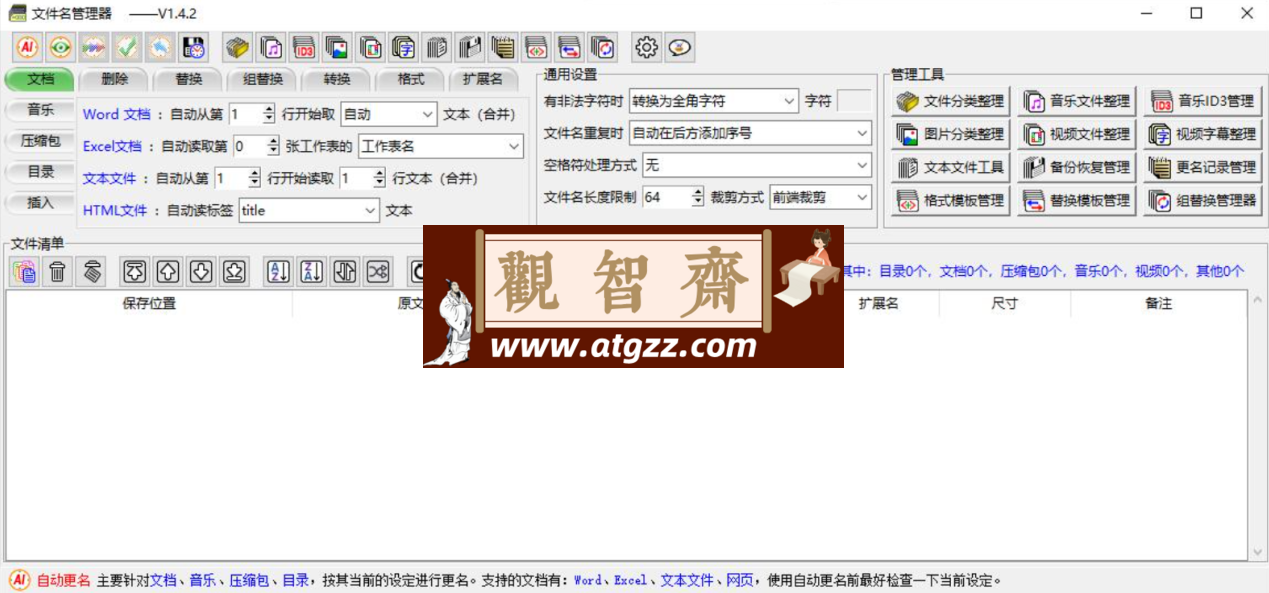Switch to the 替换 tab
This screenshot has width=1269, height=593.
pos(189,79)
